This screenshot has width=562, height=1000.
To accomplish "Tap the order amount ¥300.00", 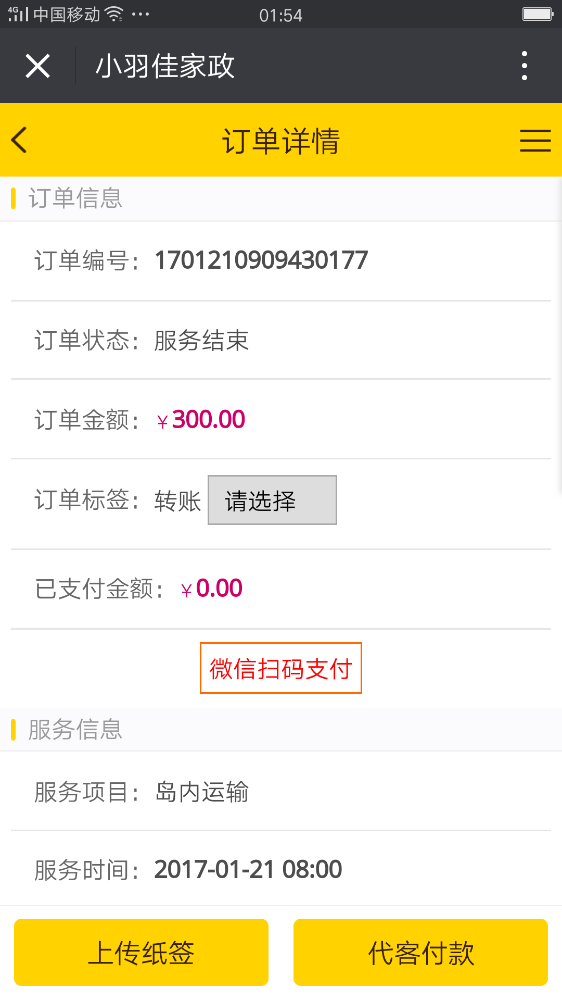I will click(x=201, y=420).
